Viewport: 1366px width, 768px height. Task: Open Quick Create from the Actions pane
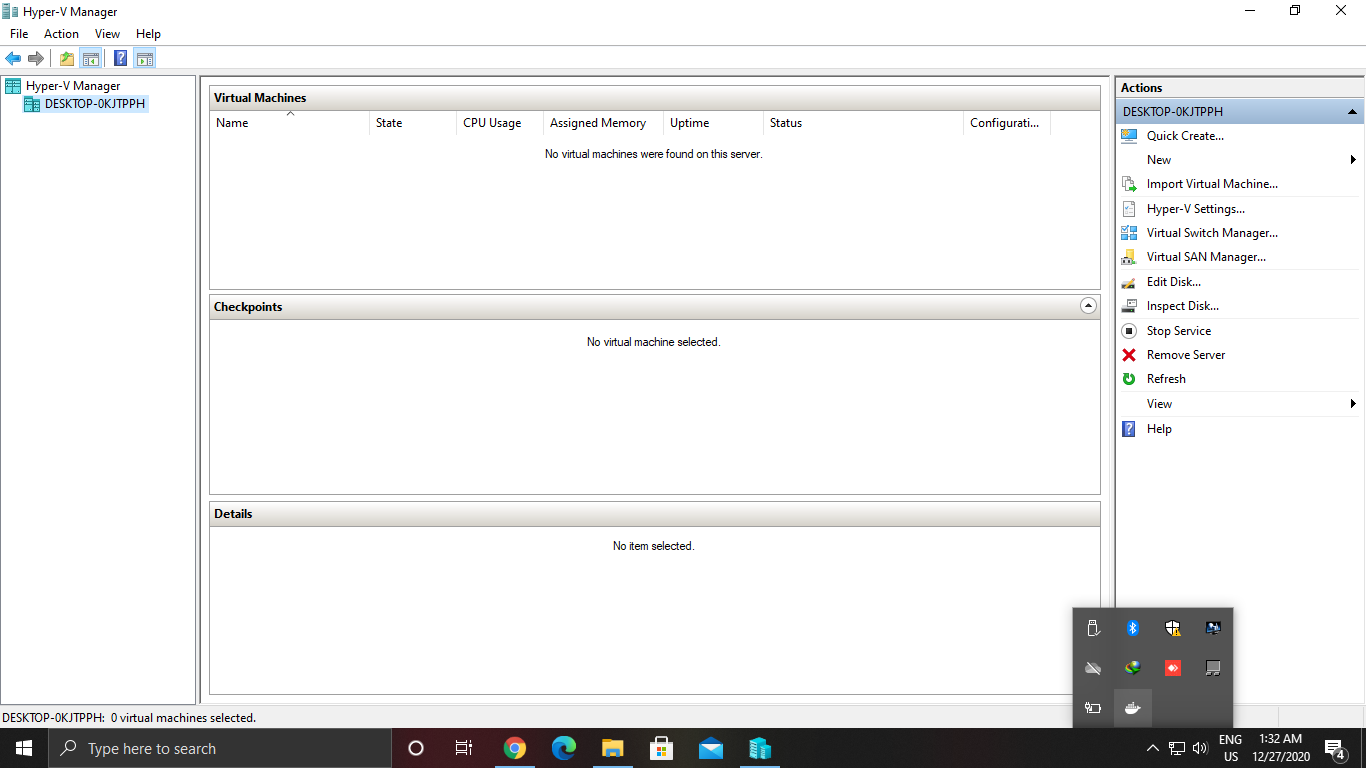(x=1186, y=135)
